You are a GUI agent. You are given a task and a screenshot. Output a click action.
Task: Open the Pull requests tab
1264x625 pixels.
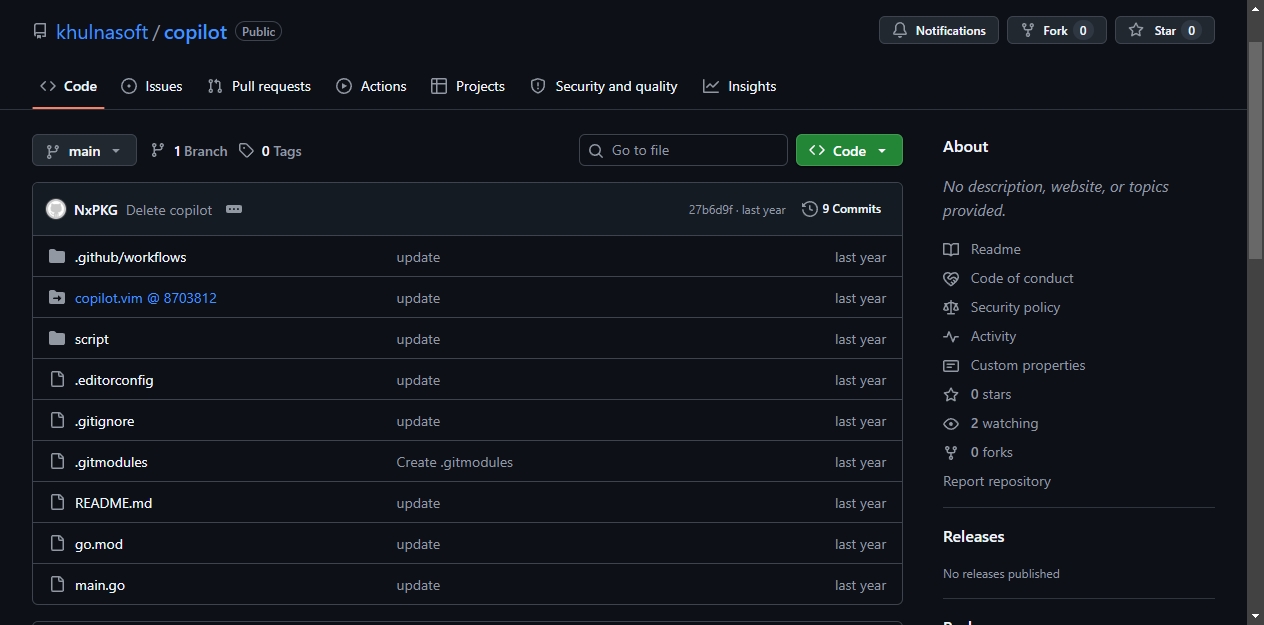(259, 87)
